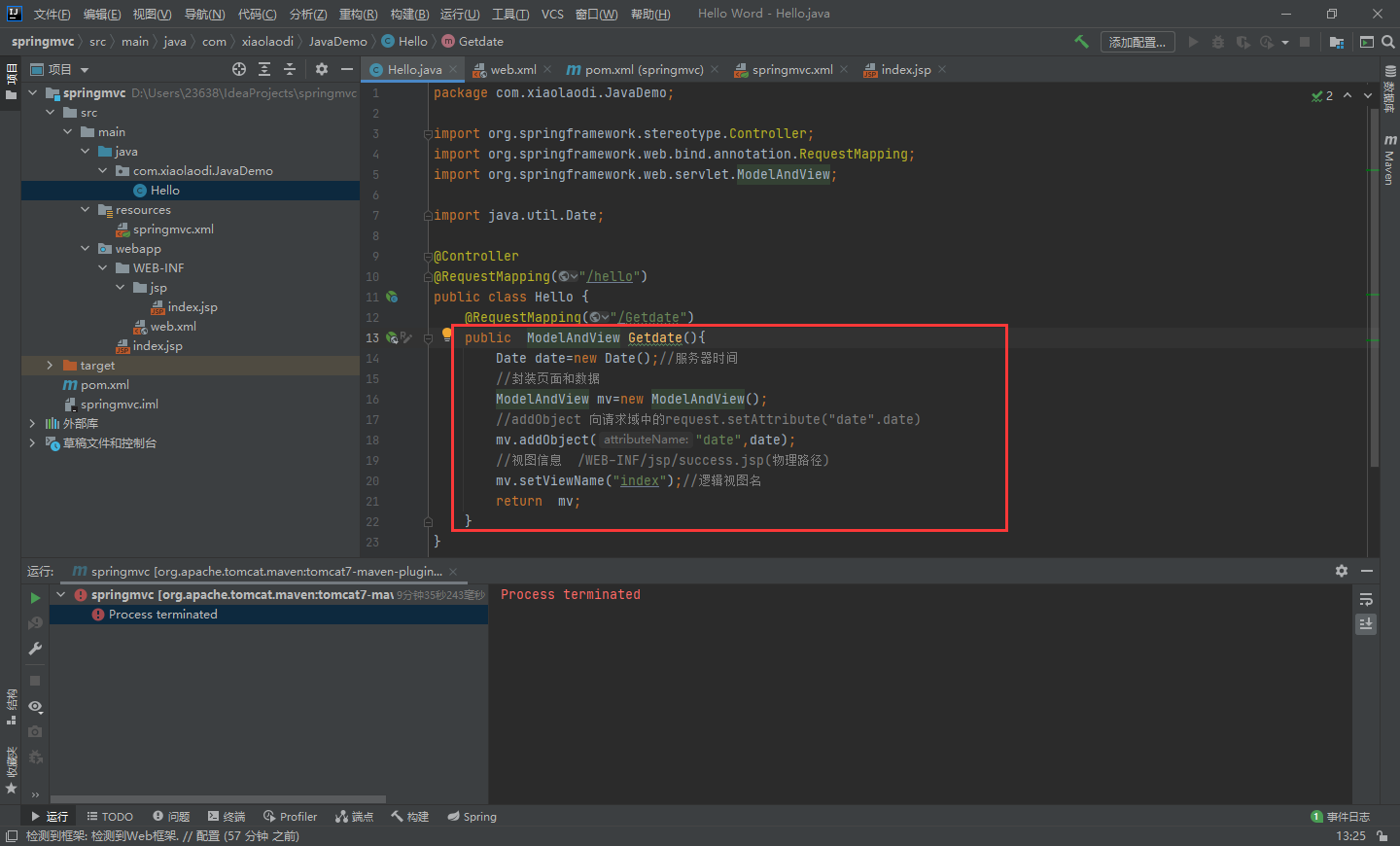The image size is (1400, 846).
Task: Click Select Opened File target icon
Action: tap(239, 69)
